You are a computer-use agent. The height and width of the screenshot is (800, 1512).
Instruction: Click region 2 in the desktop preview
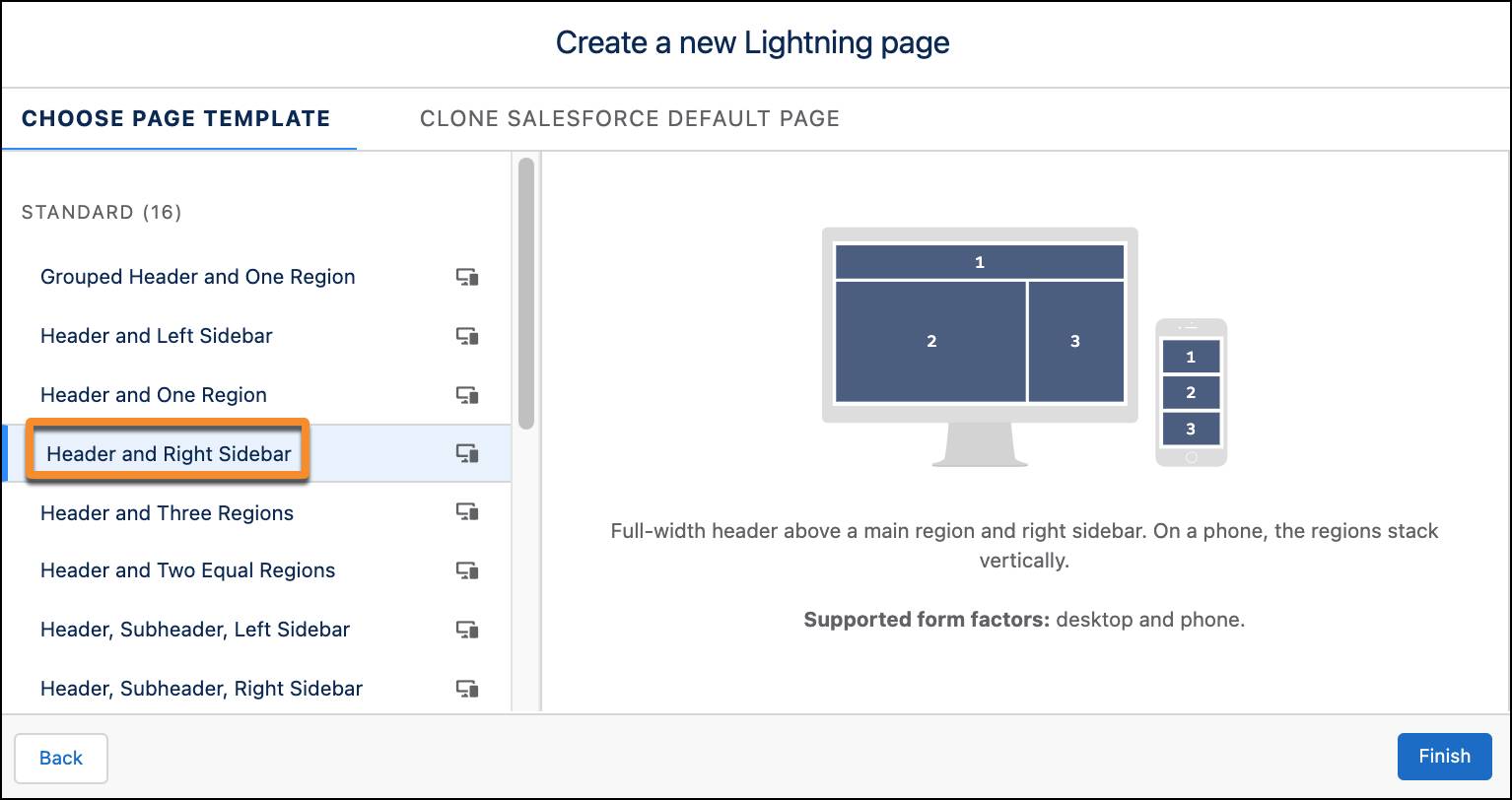(x=930, y=342)
